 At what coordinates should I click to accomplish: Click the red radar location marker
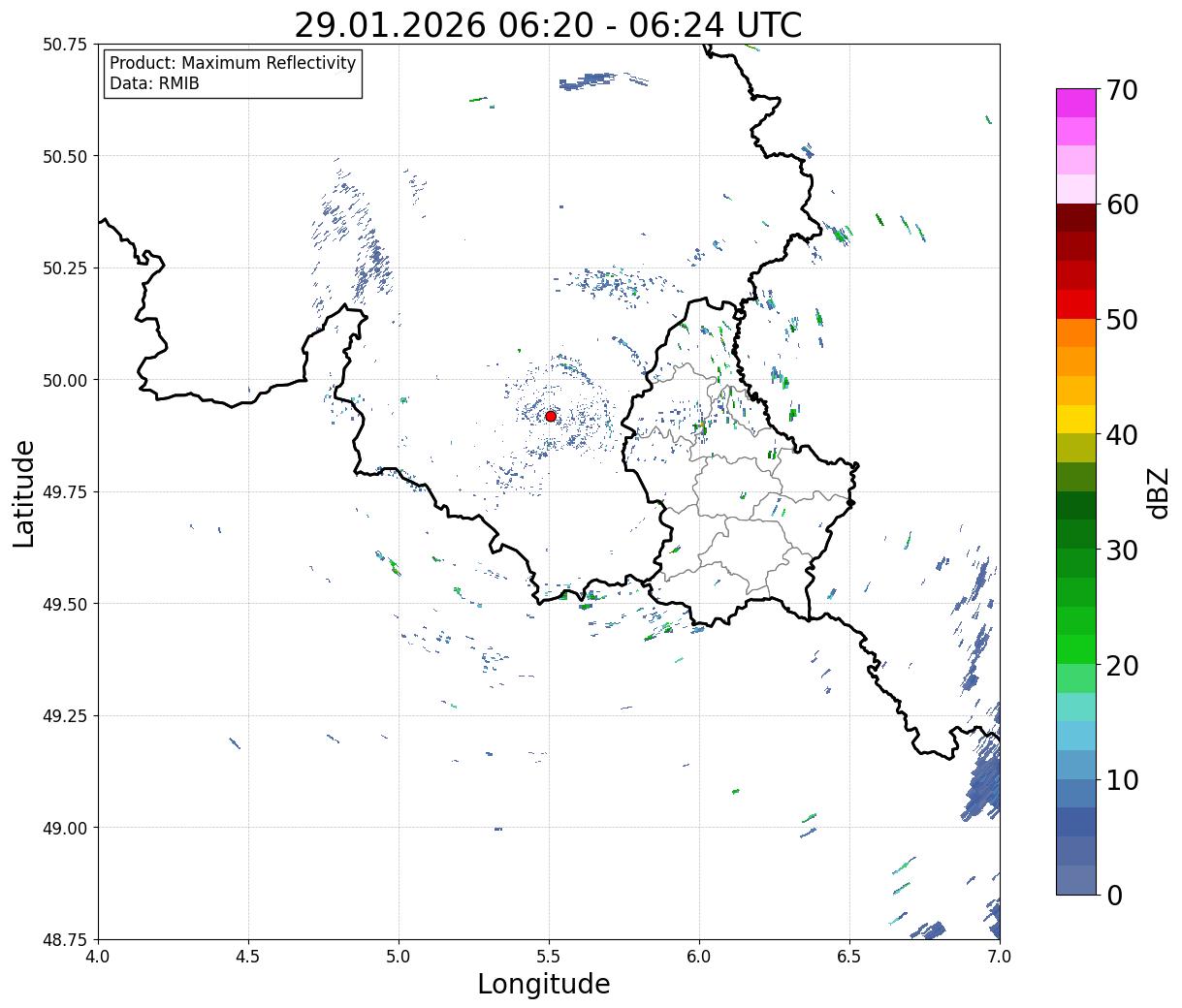pyautogui.click(x=551, y=416)
